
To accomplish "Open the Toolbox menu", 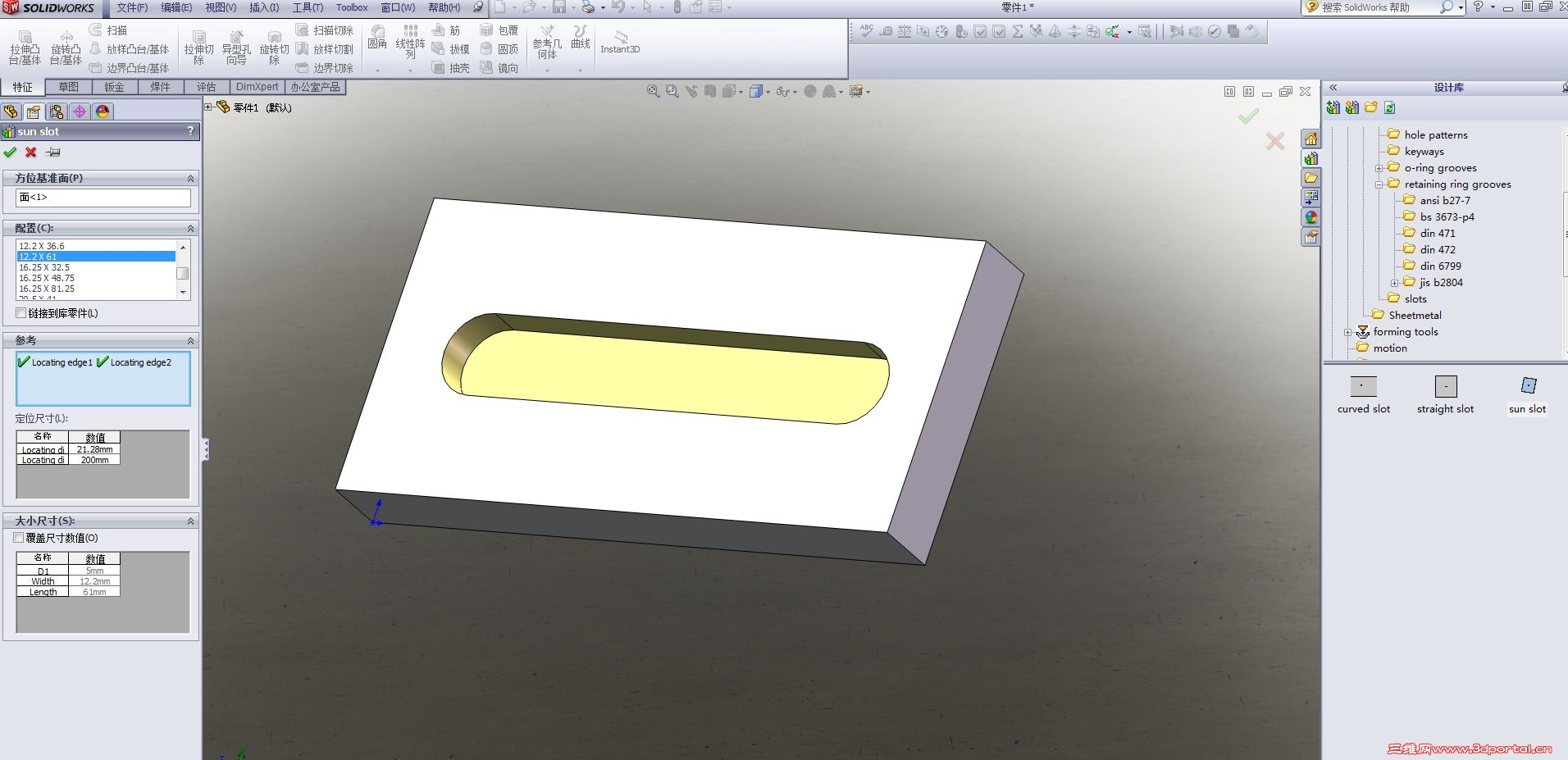I will point(352,7).
